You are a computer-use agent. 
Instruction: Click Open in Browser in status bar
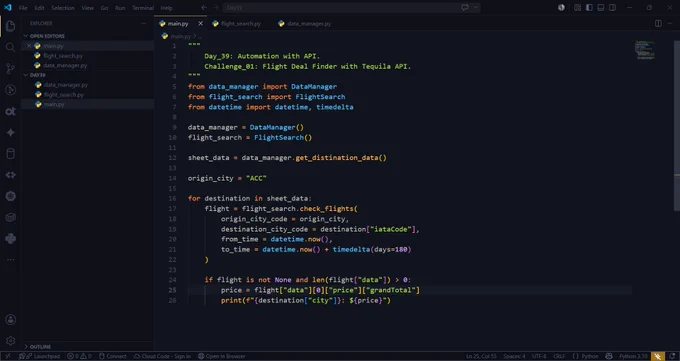pos(222,356)
